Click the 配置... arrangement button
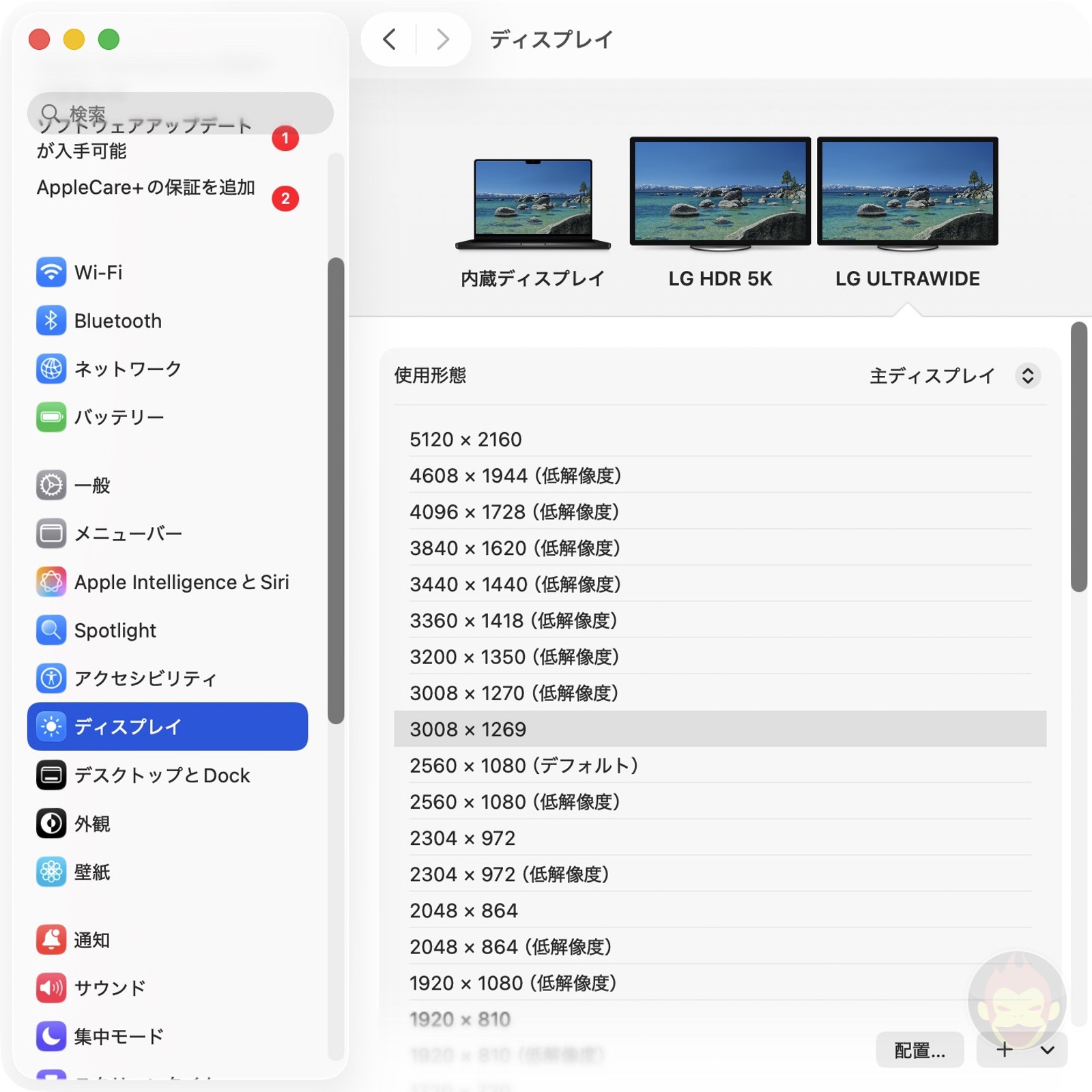The width and height of the screenshot is (1092, 1092). [919, 1050]
